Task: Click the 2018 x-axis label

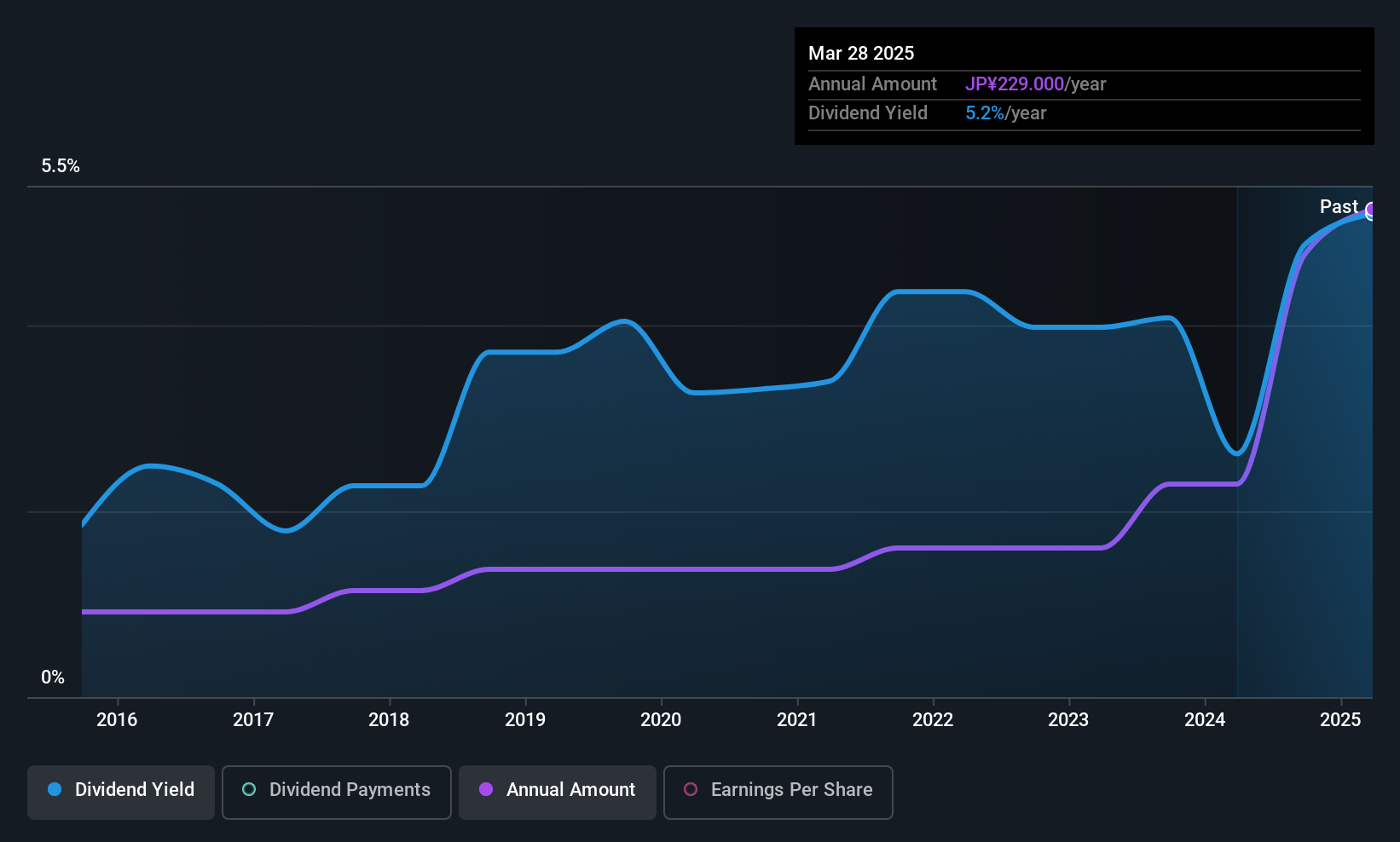Action: pyautogui.click(x=389, y=719)
